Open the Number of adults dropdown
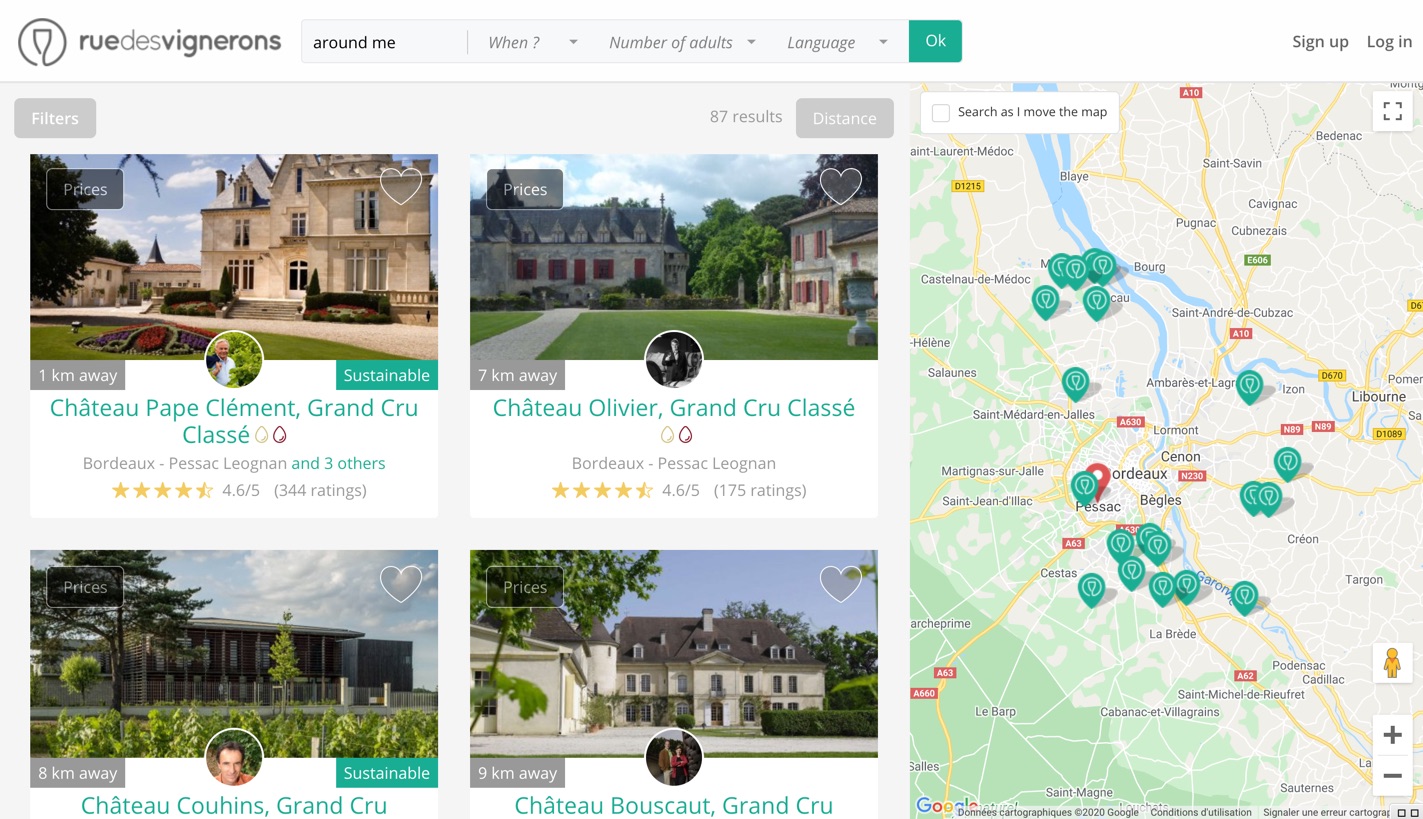The height and width of the screenshot is (819, 1423). [x=682, y=42]
